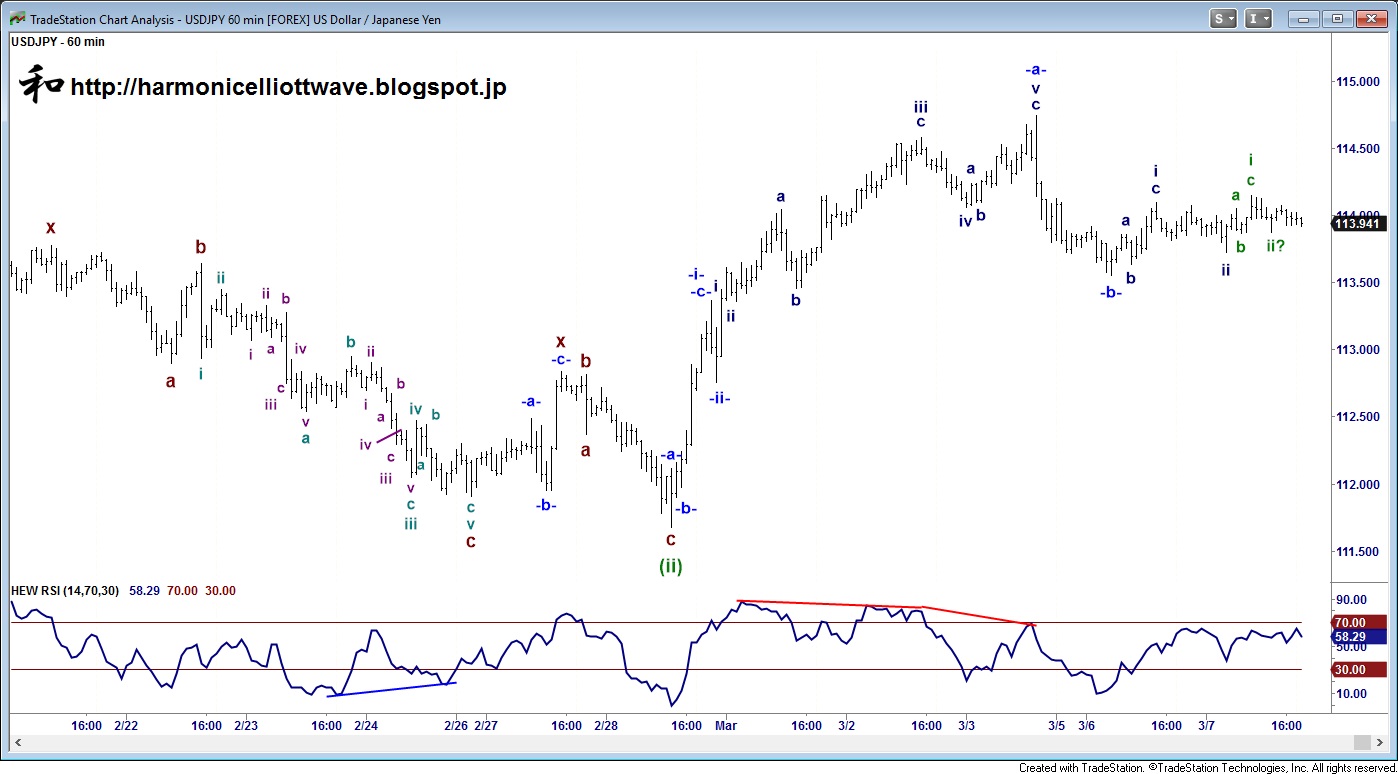Click the 113.941 current price tag
The height and width of the screenshot is (774, 1398).
pos(1359,223)
